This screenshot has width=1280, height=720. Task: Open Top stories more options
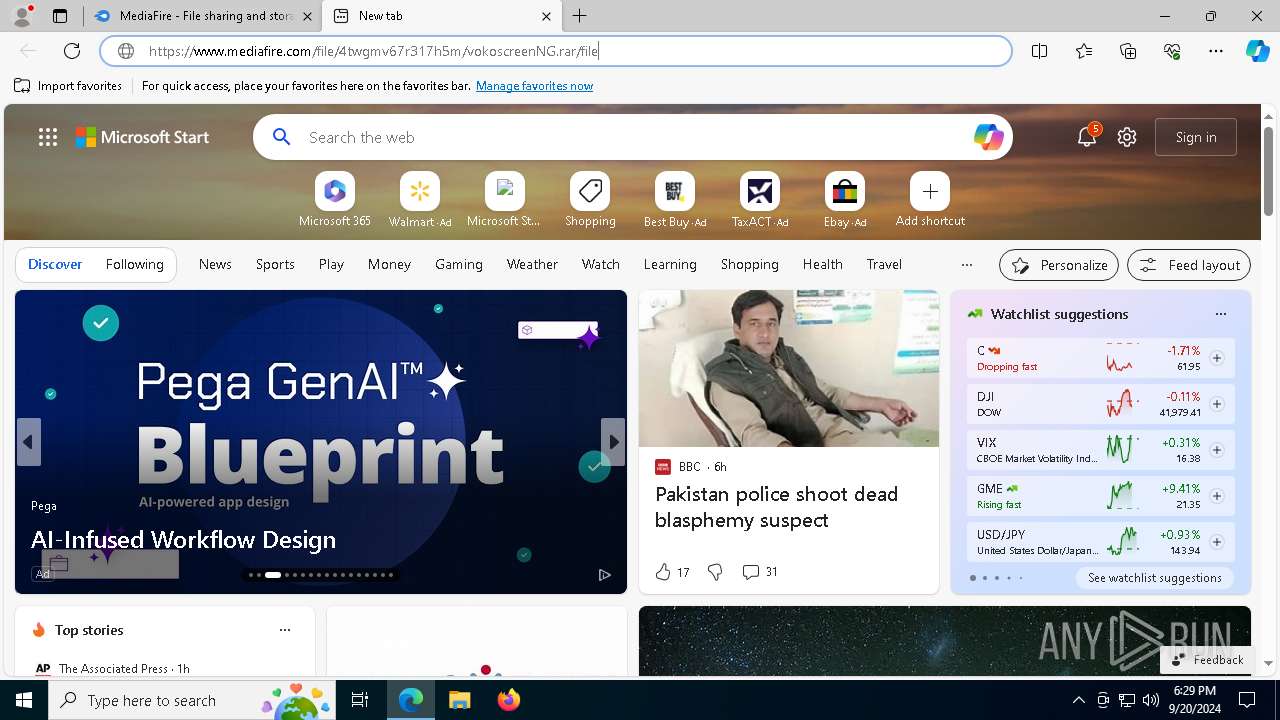coord(285,630)
